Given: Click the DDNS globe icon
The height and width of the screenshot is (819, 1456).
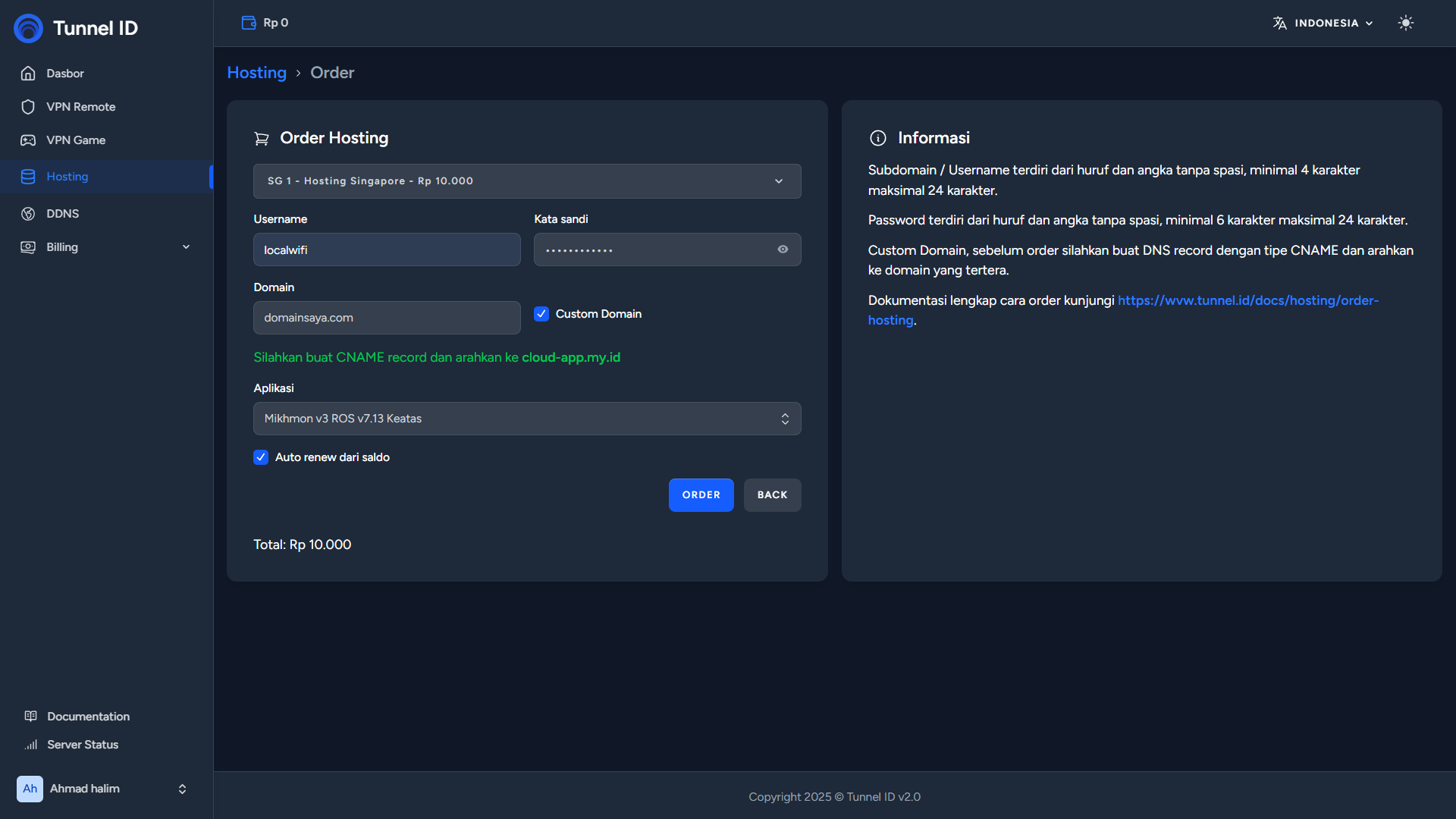Looking at the screenshot, I should click(28, 214).
